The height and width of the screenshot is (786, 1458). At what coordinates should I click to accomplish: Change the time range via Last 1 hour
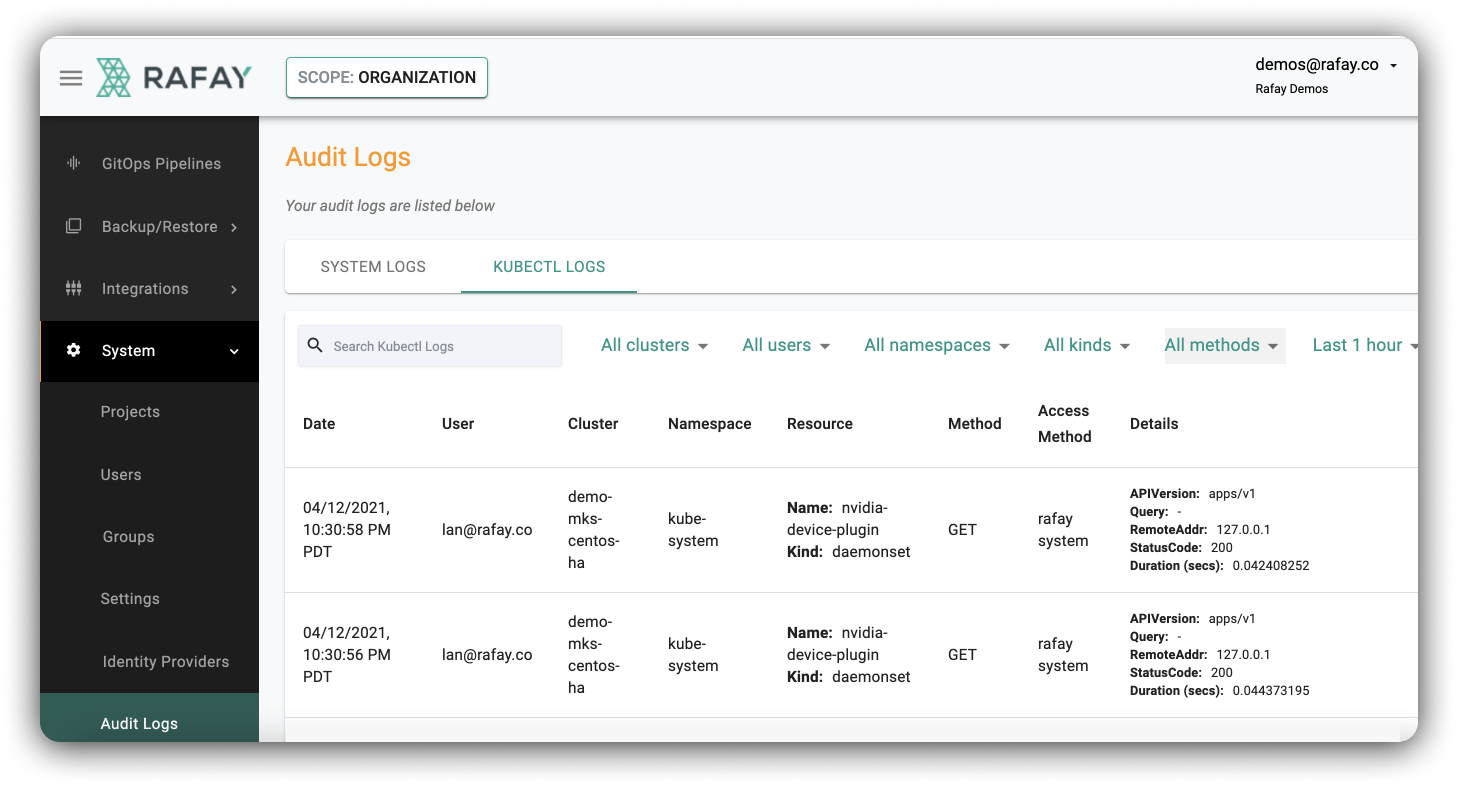click(1362, 345)
